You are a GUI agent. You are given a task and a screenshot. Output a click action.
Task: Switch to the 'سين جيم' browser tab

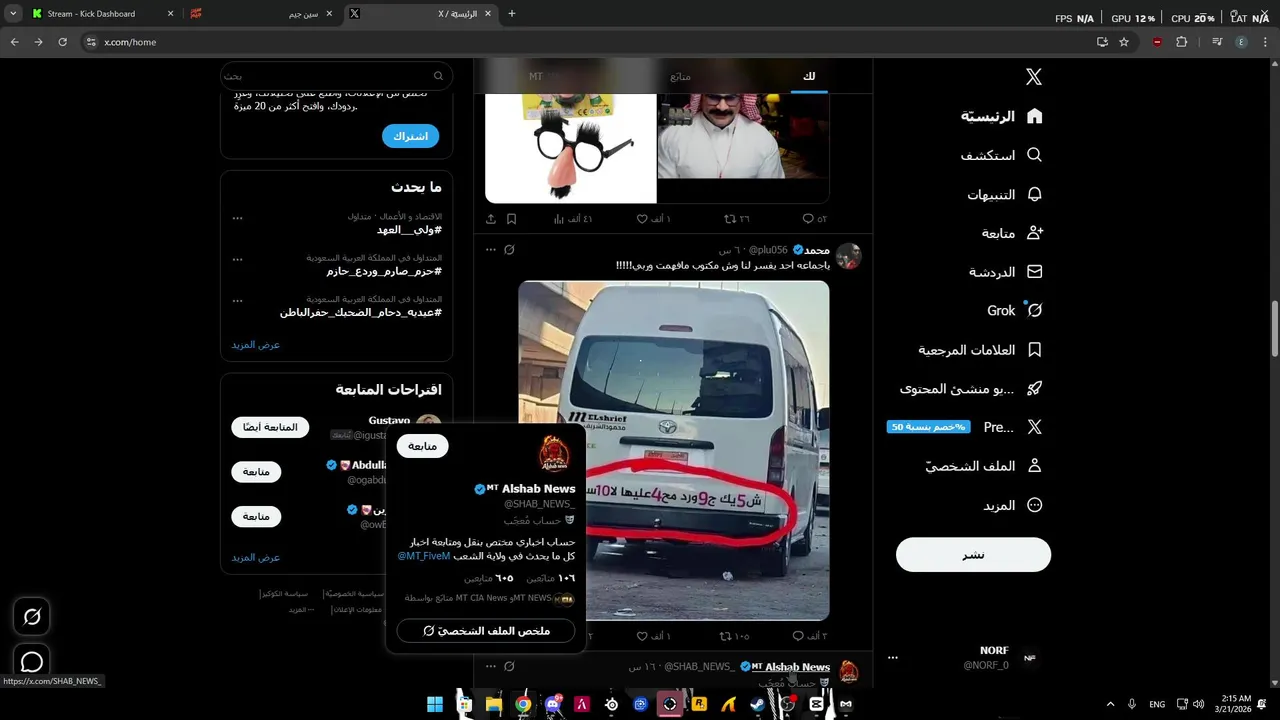(x=262, y=14)
